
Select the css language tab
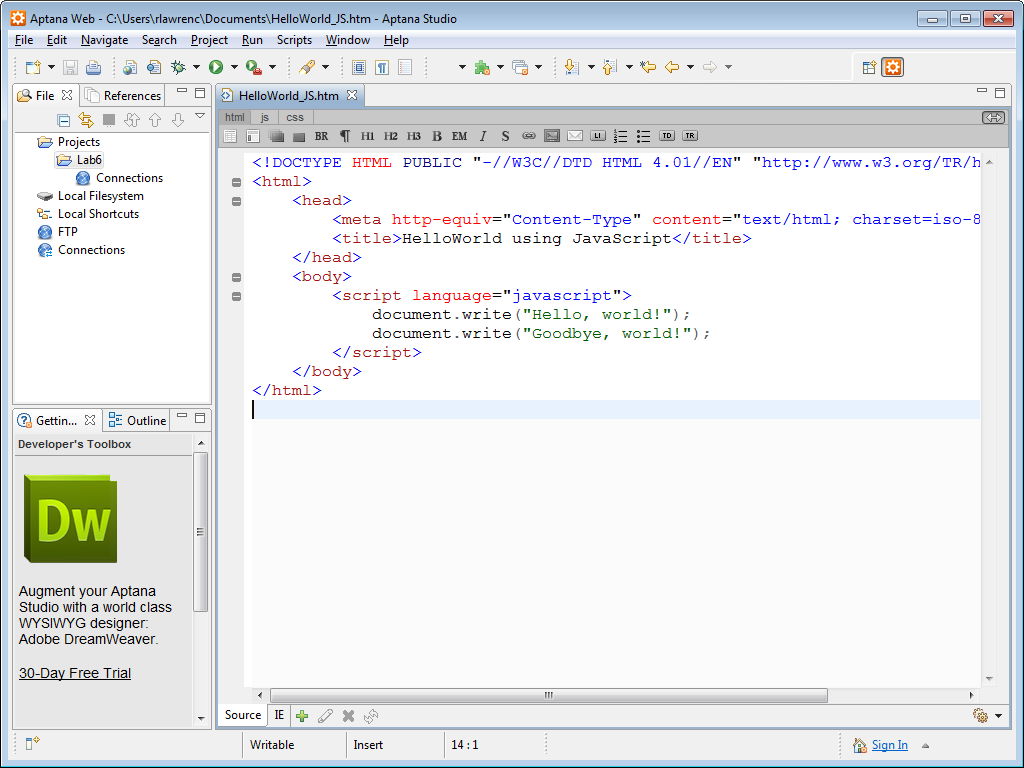click(x=295, y=118)
